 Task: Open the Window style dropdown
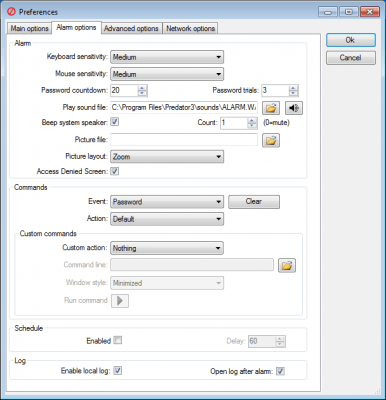click(x=167, y=283)
